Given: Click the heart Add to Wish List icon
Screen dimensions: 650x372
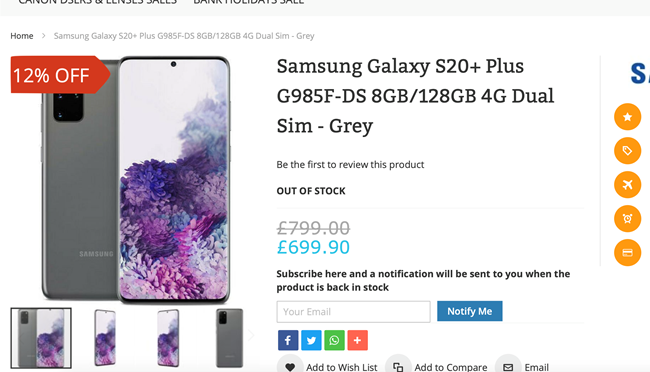Looking at the screenshot, I should 290,366.
